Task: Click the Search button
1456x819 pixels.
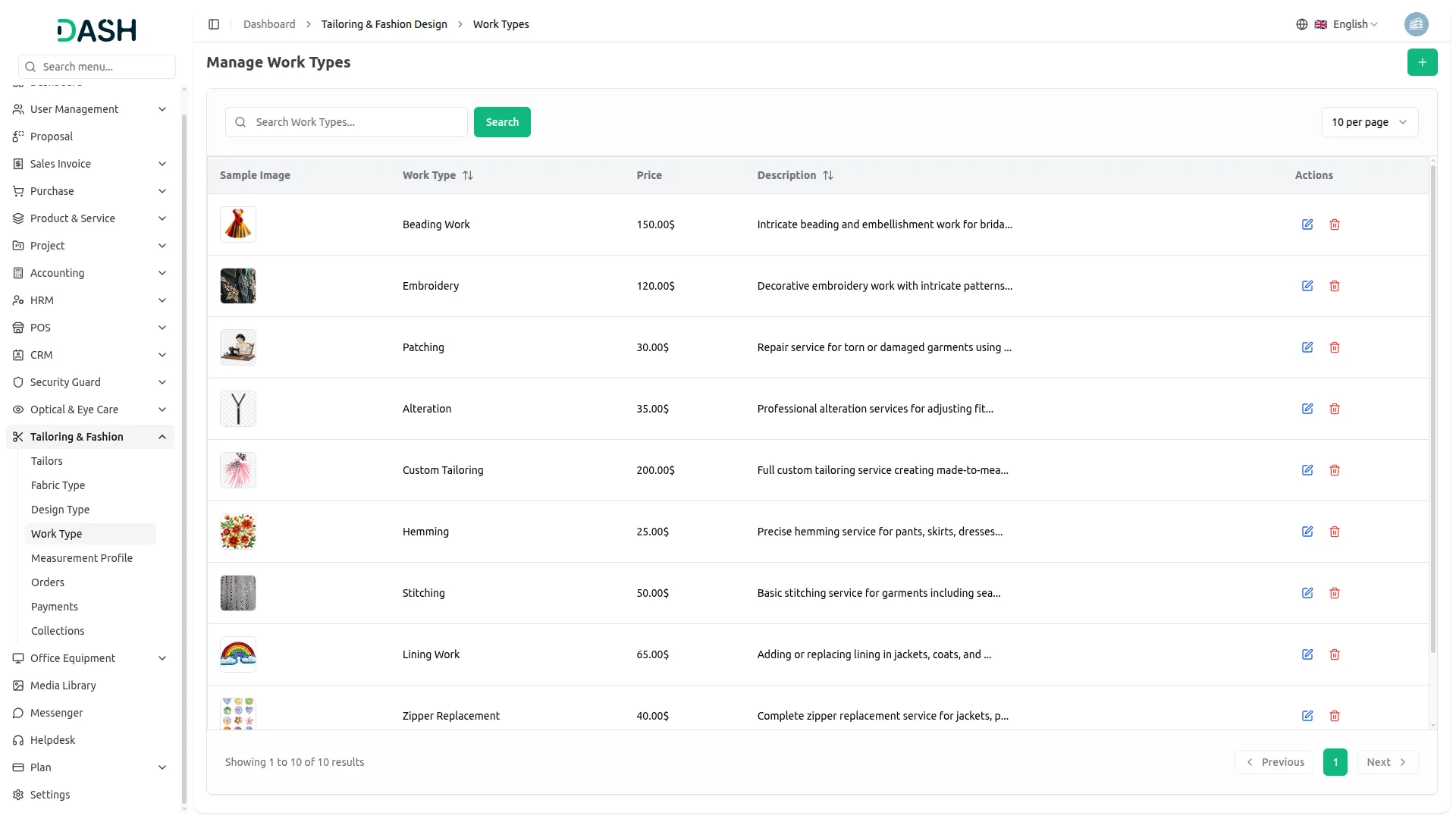Action: (x=502, y=122)
